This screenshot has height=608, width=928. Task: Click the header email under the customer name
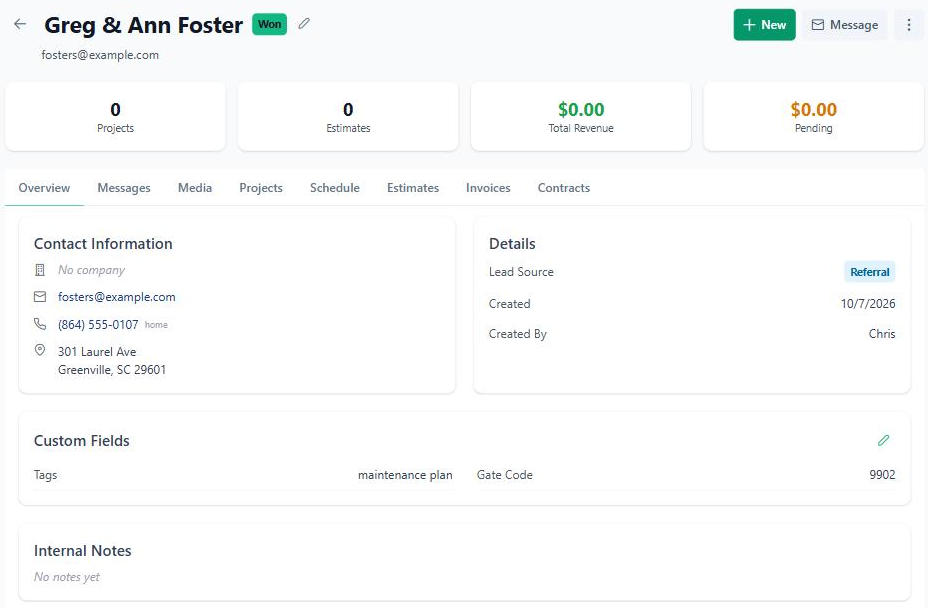coord(100,55)
